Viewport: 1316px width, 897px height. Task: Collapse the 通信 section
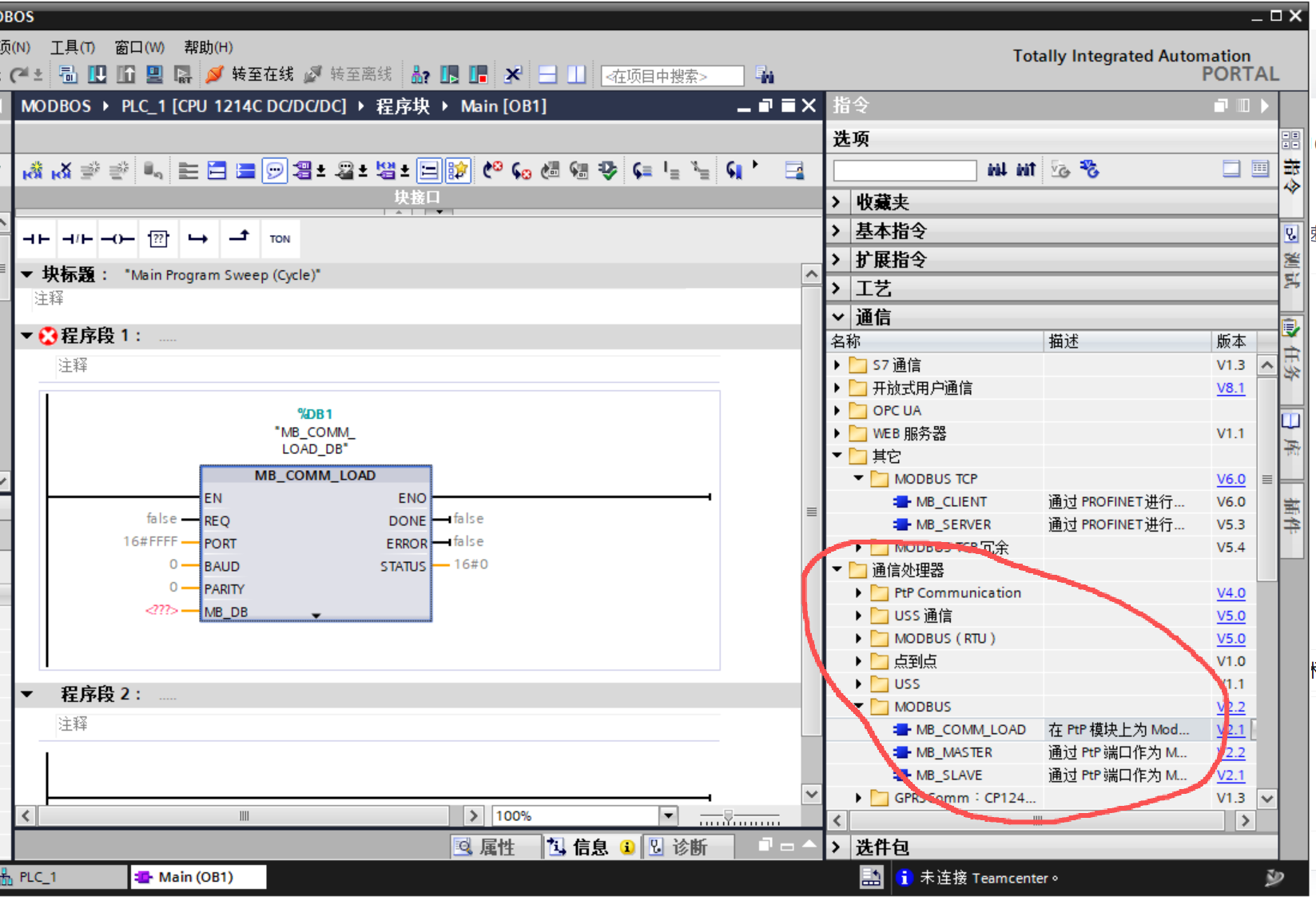click(837, 317)
